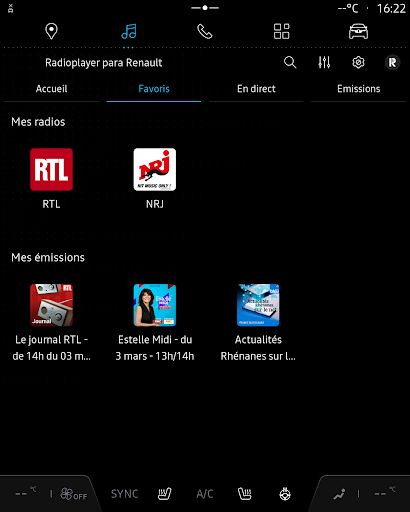
Task: Open the navigation map pin icon
Action: [51, 31]
